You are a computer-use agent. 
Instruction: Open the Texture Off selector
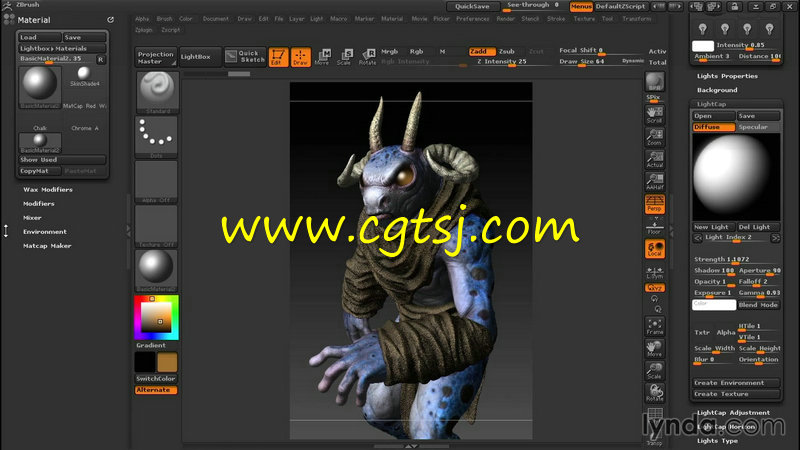[x=157, y=226]
